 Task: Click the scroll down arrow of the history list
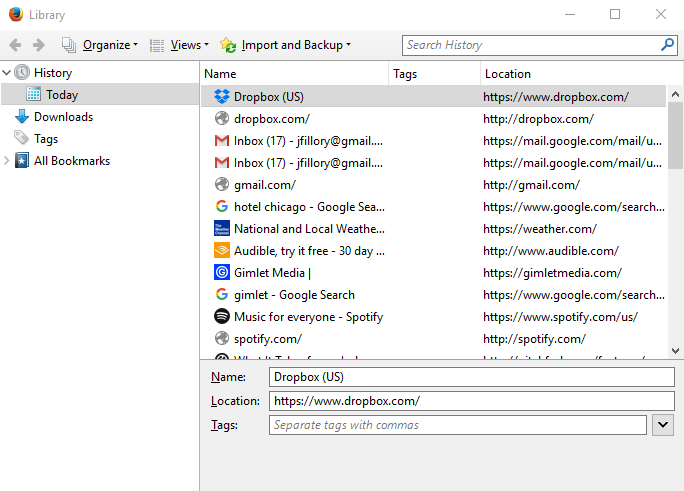click(x=676, y=350)
